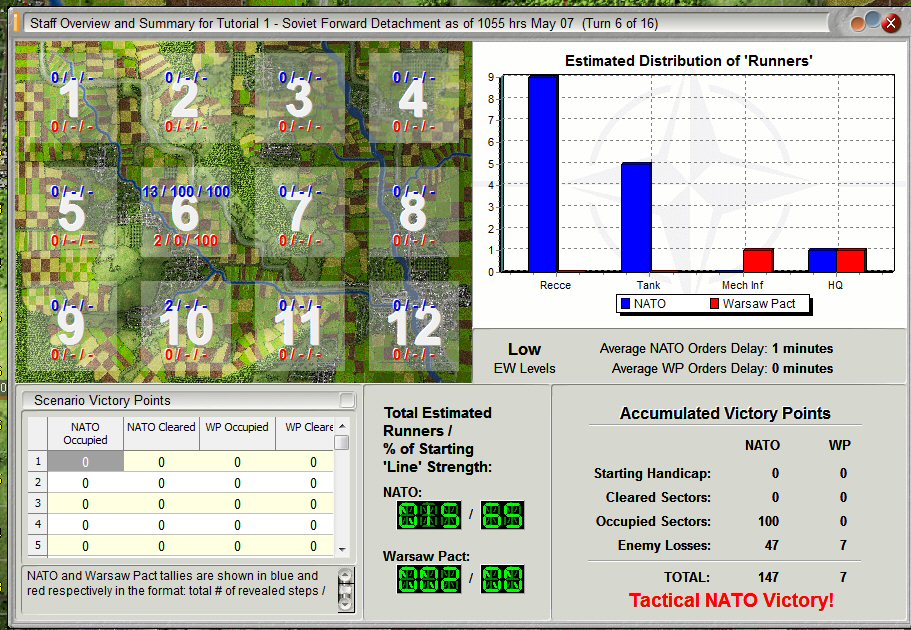The width and height of the screenshot is (911, 630).
Task: Select sector 7 tile on the map
Action: 300,213
